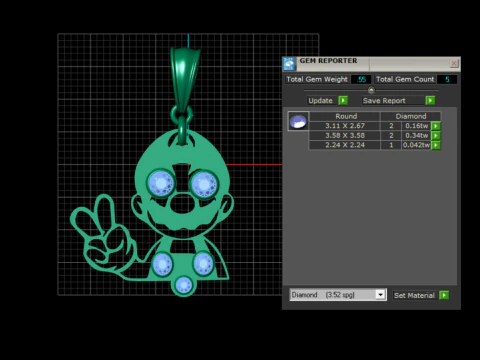Click the Round column header
This screenshot has height=360, width=480.
point(346,116)
